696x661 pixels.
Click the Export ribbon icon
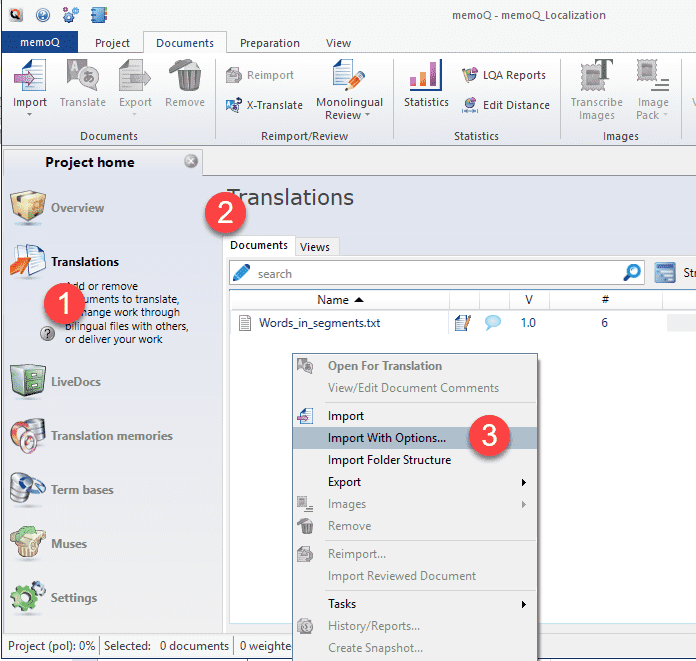pyautogui.click(x=135, y=76)
